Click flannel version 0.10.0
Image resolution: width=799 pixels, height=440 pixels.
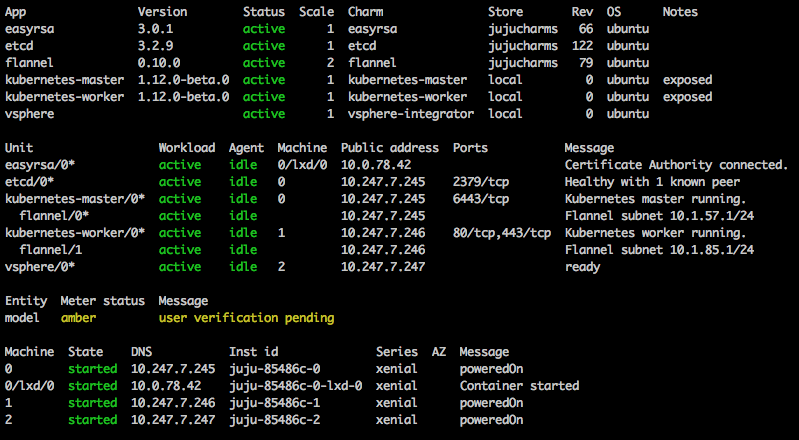(x=159, y=63)
